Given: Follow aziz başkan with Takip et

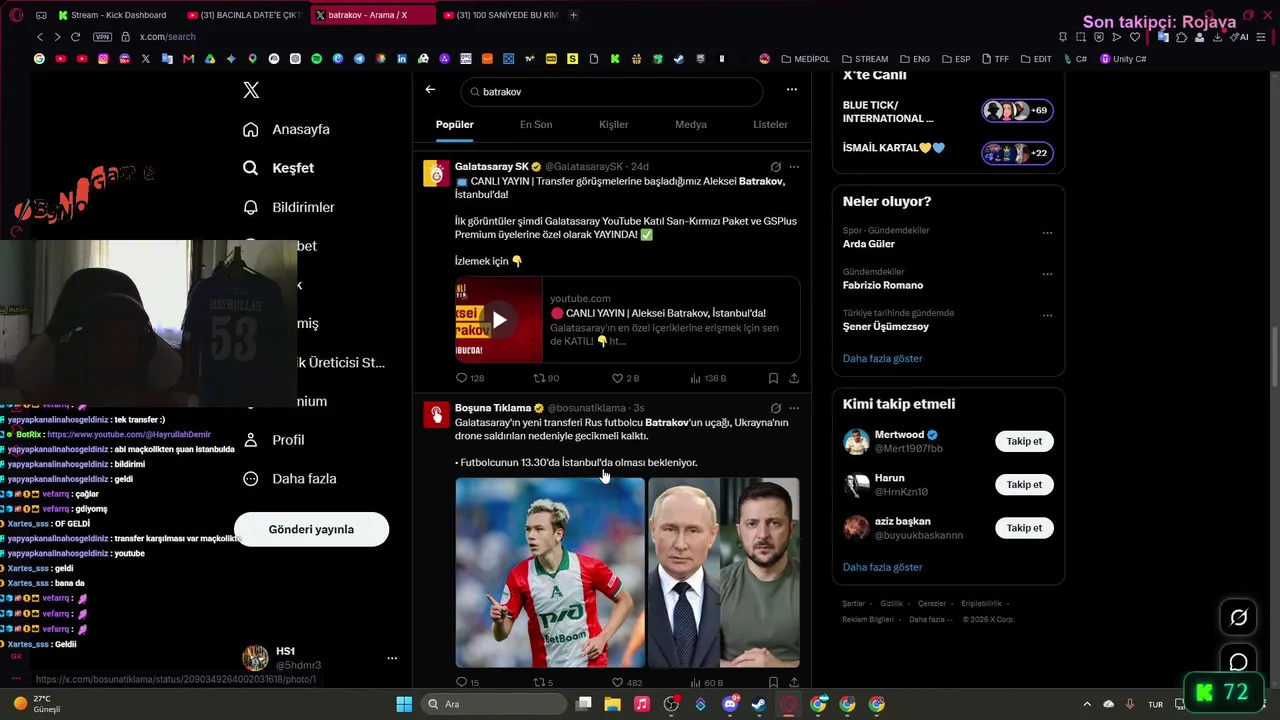Looking at the screenshot, I should coord(1024,528).
